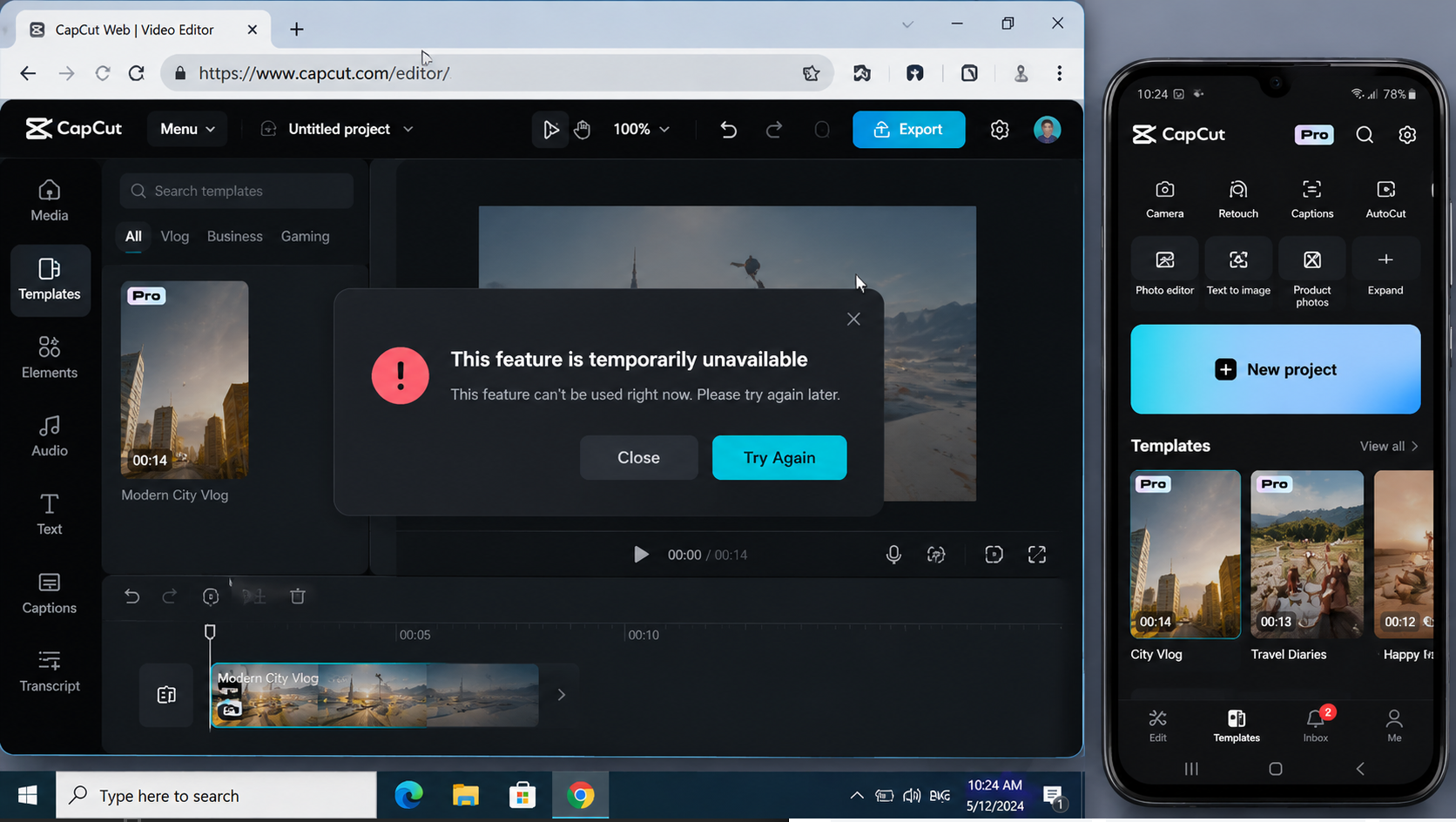Select the All templates tab

coord(133,237)
